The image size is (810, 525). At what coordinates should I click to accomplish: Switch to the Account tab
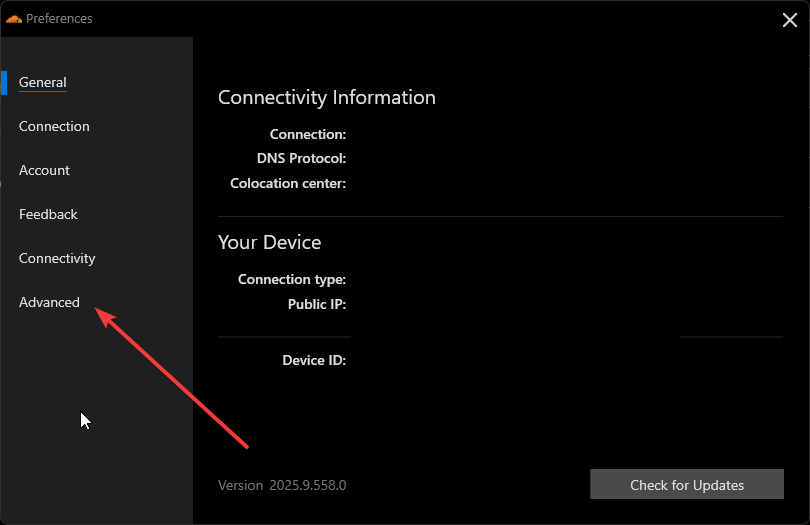[44, 170]
